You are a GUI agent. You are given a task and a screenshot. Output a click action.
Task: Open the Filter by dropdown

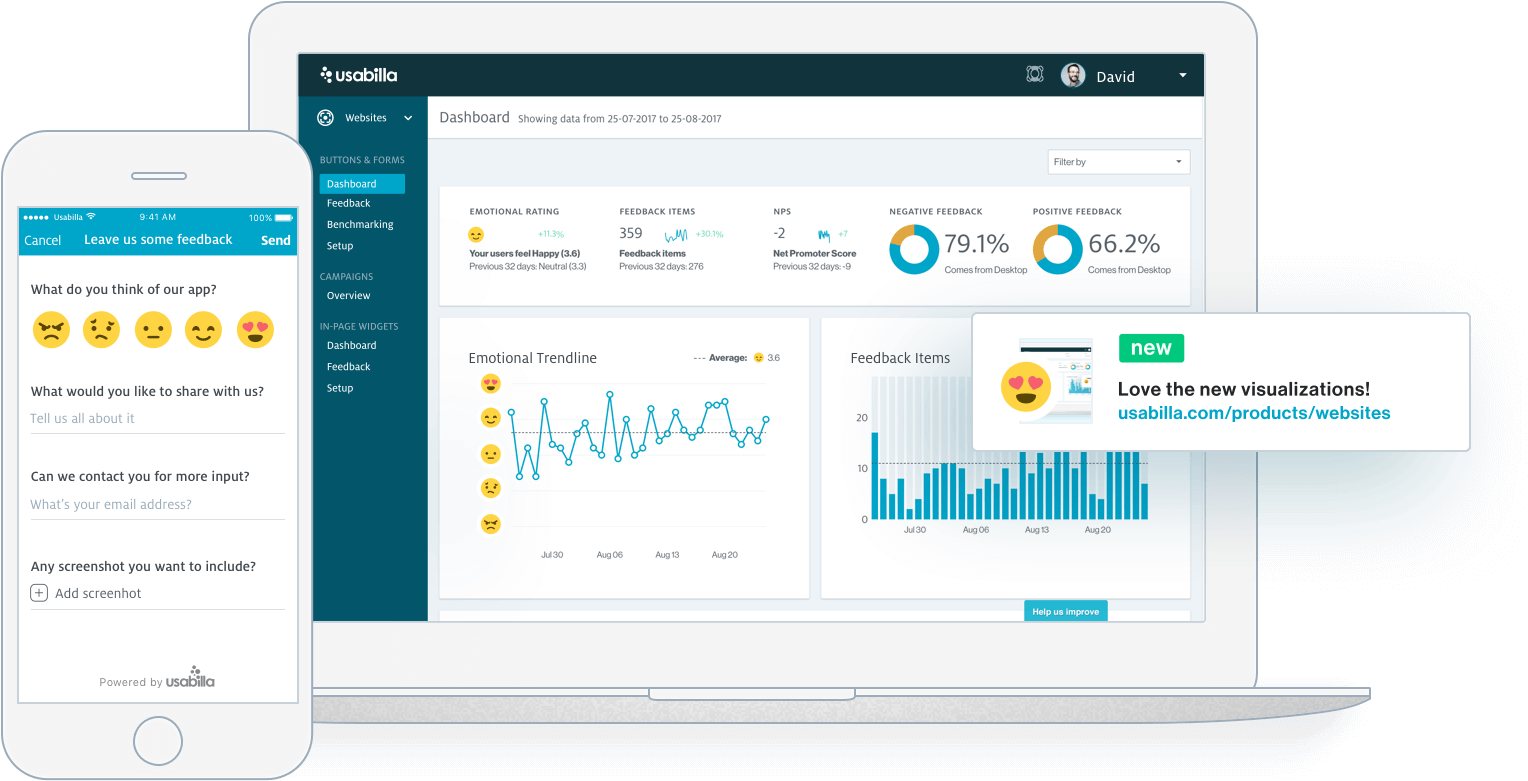[1118, 161]
